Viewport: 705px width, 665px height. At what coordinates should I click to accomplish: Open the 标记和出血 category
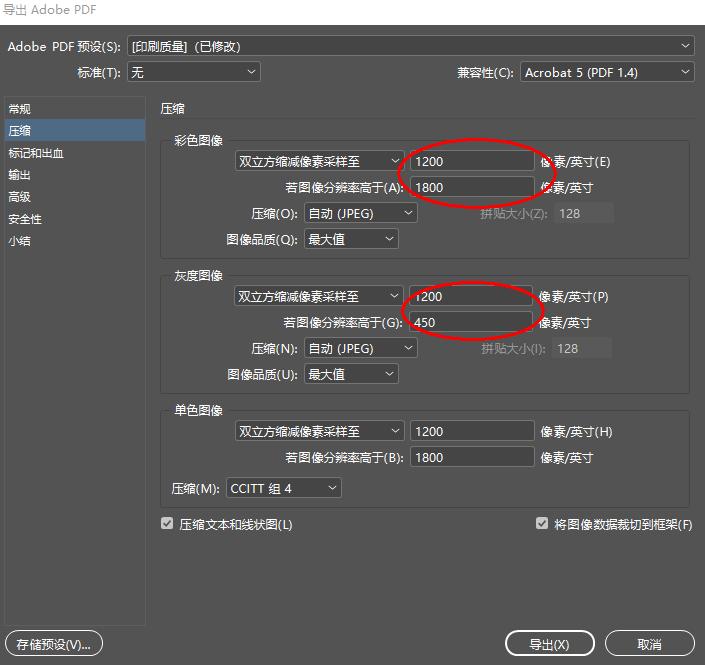pos(75,153)
